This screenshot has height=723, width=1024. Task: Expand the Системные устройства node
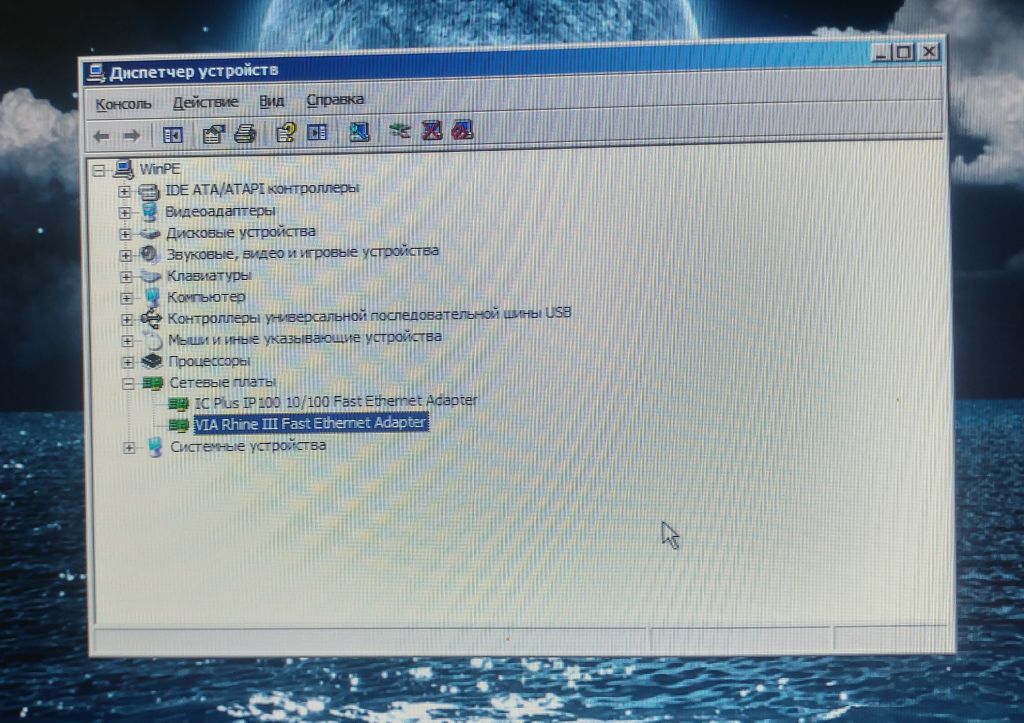pos(129,448)
